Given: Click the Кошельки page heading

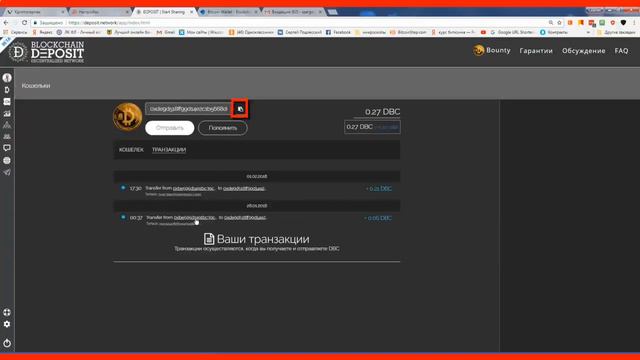Looking at the screenshot, I should click(x=36, y=86).
